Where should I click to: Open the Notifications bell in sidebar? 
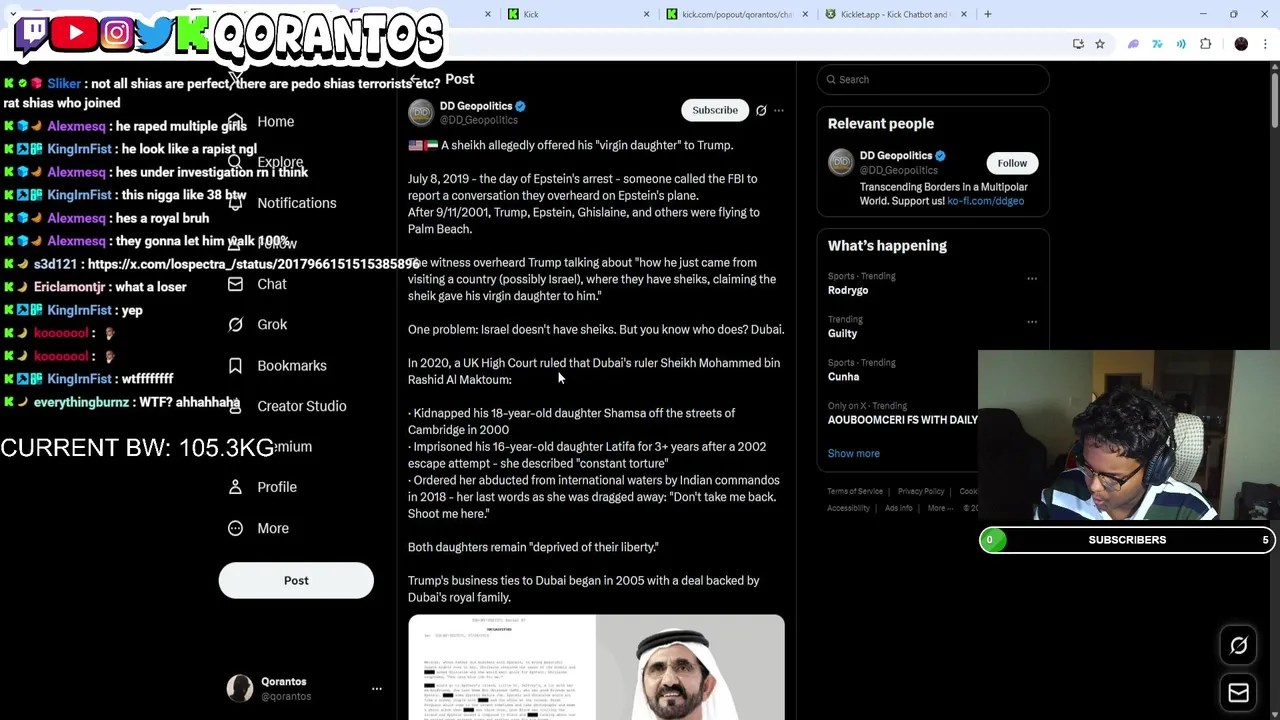235,203
